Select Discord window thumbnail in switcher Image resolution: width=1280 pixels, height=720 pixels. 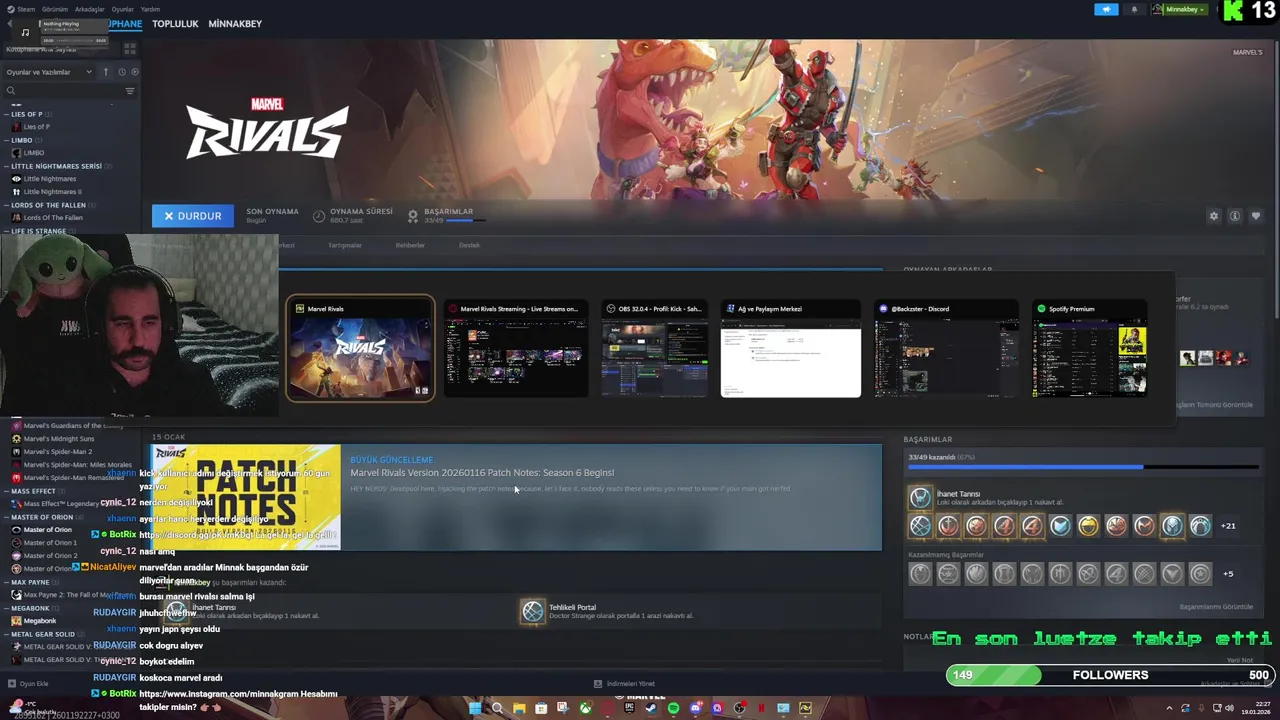point(946,348)
